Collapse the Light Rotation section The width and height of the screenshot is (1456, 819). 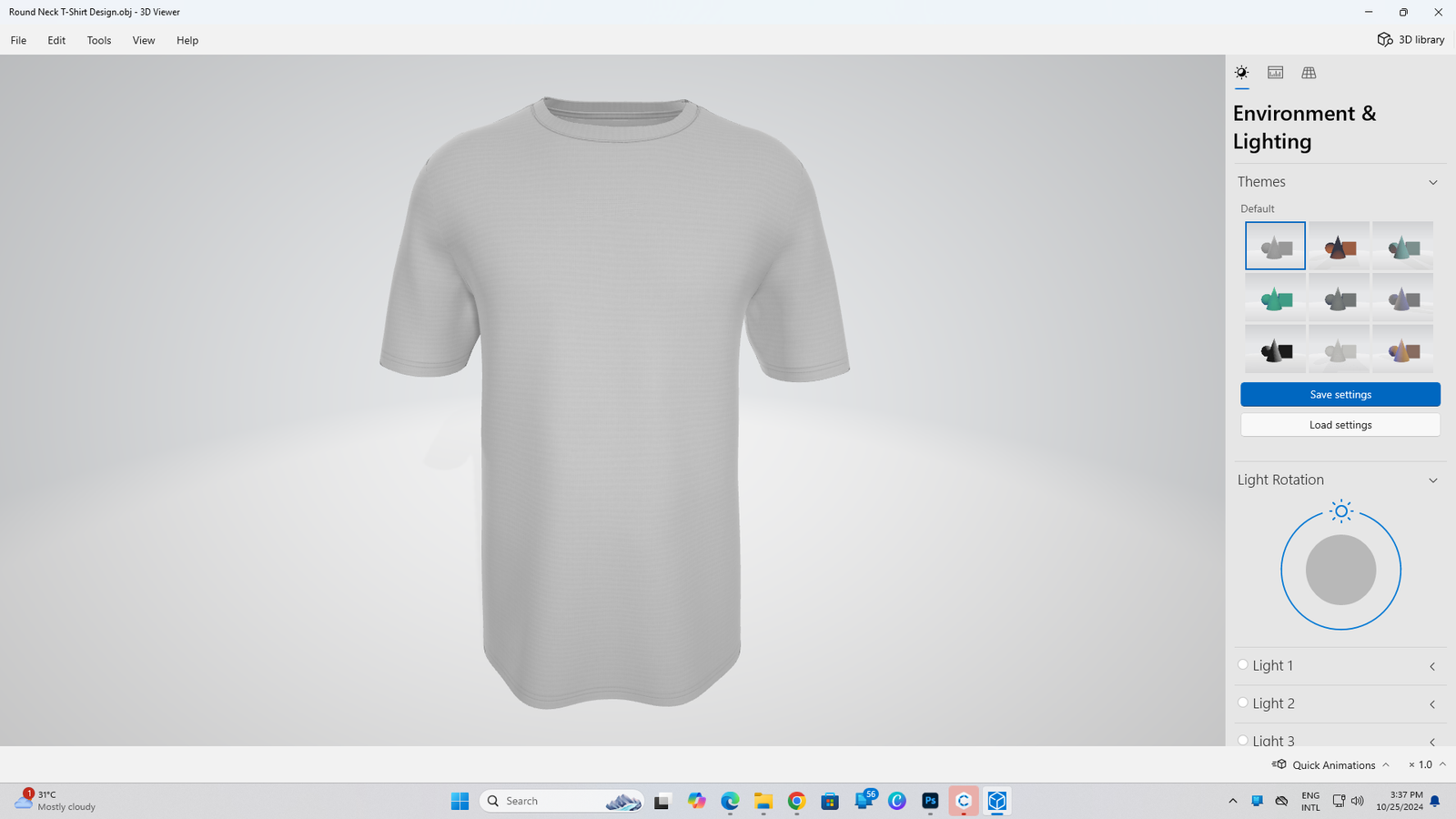pyautogui.click(x=1432, y=480)
